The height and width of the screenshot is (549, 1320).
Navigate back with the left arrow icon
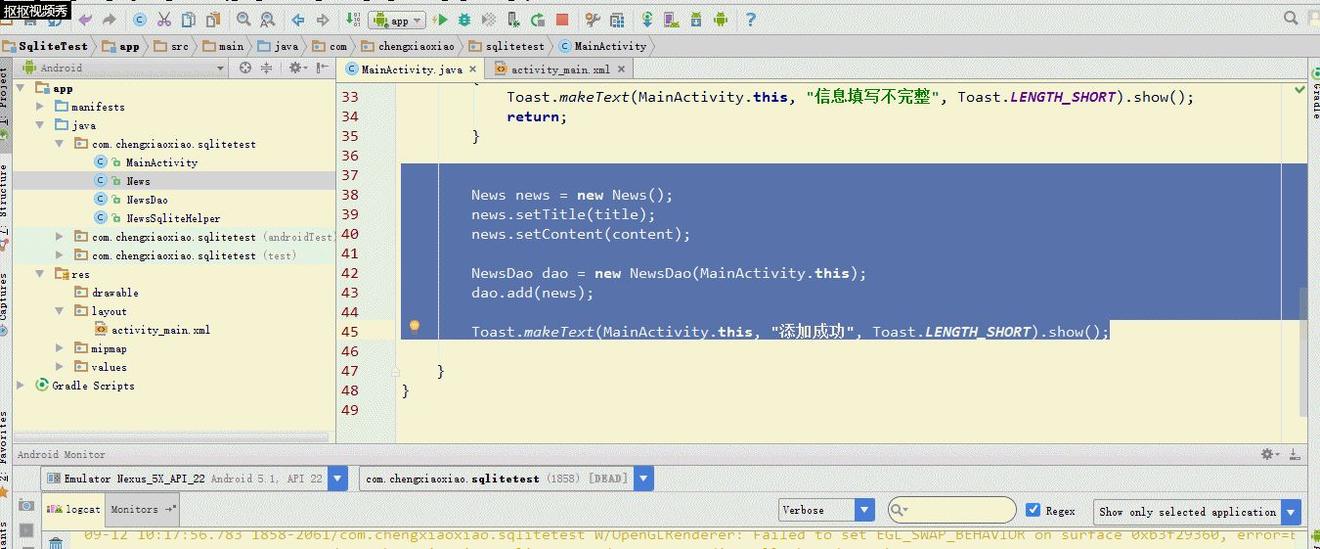pos(298,20)
